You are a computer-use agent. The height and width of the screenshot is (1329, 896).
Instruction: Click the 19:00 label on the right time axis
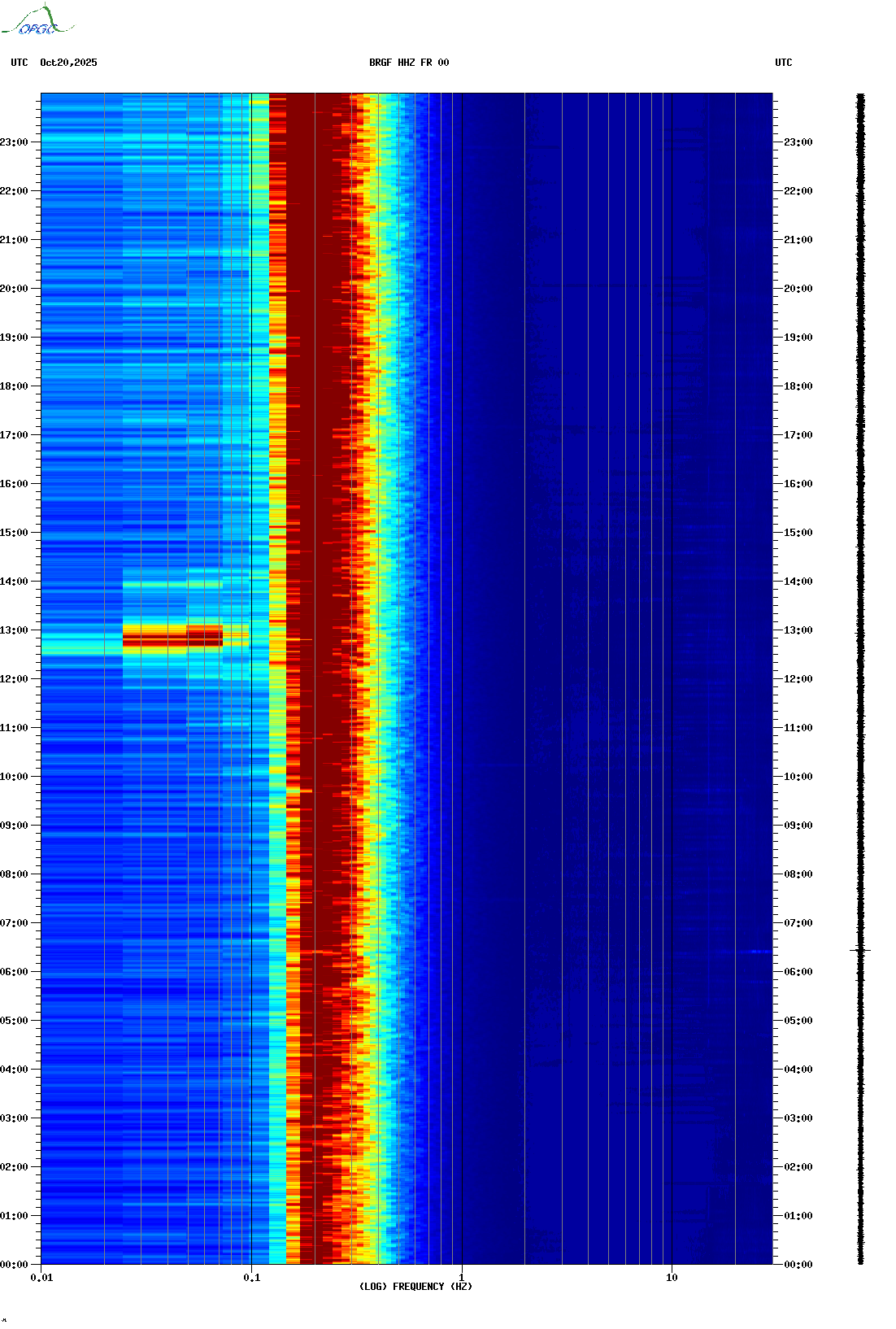click(x=798, y=338)
